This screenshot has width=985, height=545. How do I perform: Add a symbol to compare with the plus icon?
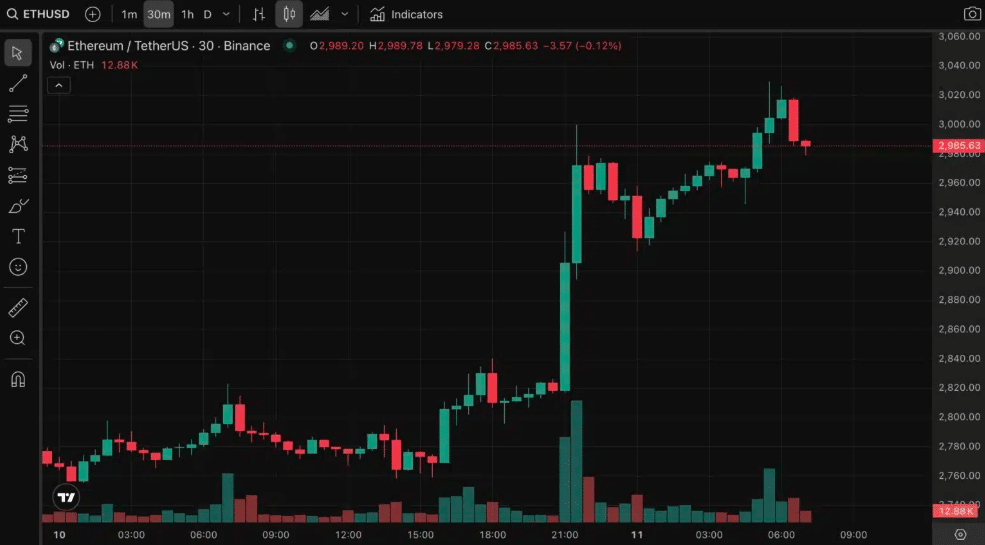tap(92, 14)
